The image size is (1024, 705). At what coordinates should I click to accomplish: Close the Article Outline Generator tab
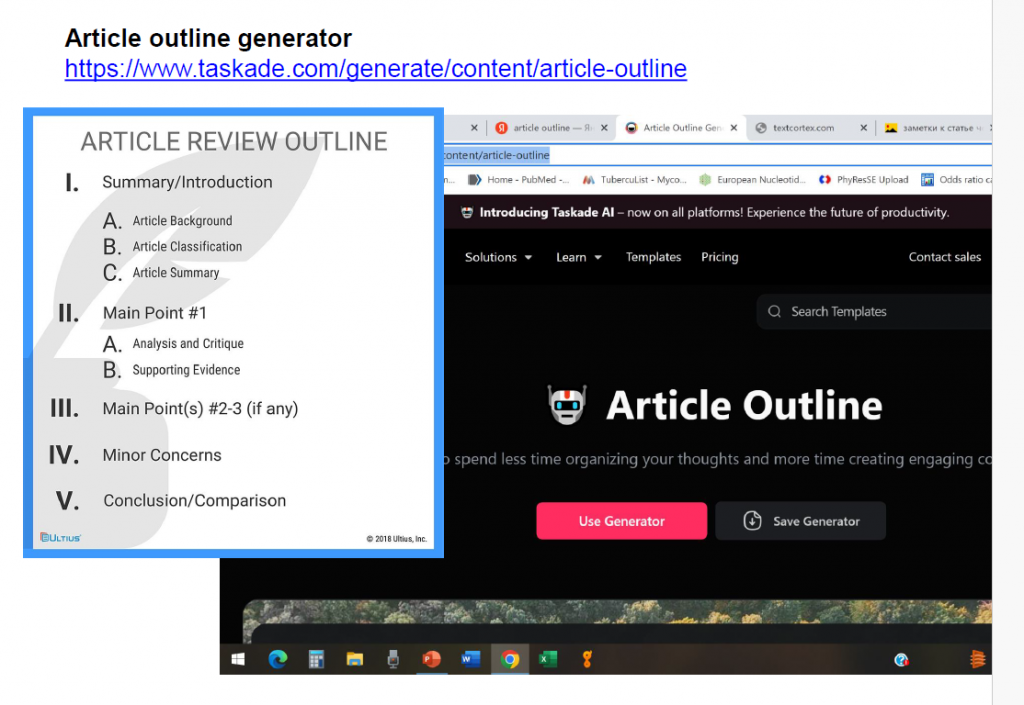(734, 128)
